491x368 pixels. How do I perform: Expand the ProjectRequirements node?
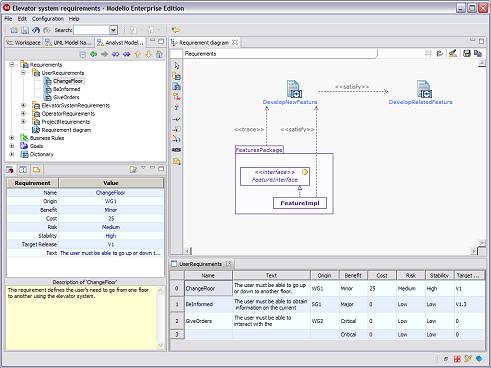[x=23, y=122]
